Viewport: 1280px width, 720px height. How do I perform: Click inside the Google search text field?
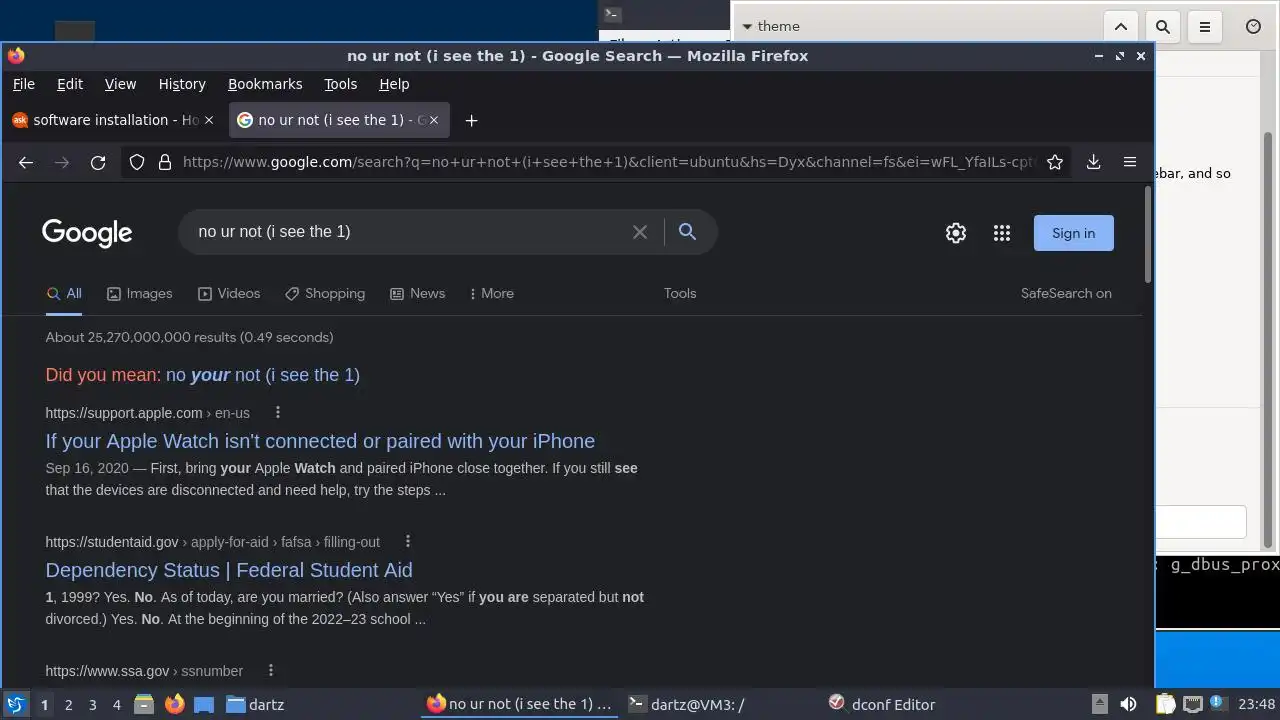pyautogui.click(x=408, y=232)
